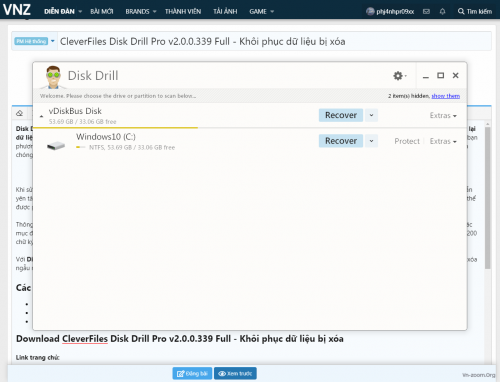This screenshot has width=500, height=382.
Task: Click the Xem trước preview button
Action: (x=235, y=374)
